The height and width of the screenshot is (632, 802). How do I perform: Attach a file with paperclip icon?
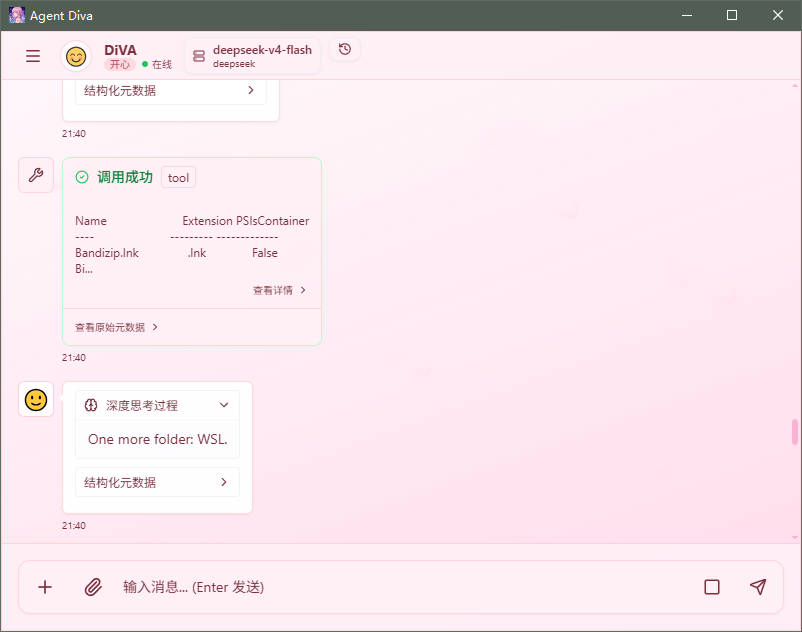[x=93, y=587]
